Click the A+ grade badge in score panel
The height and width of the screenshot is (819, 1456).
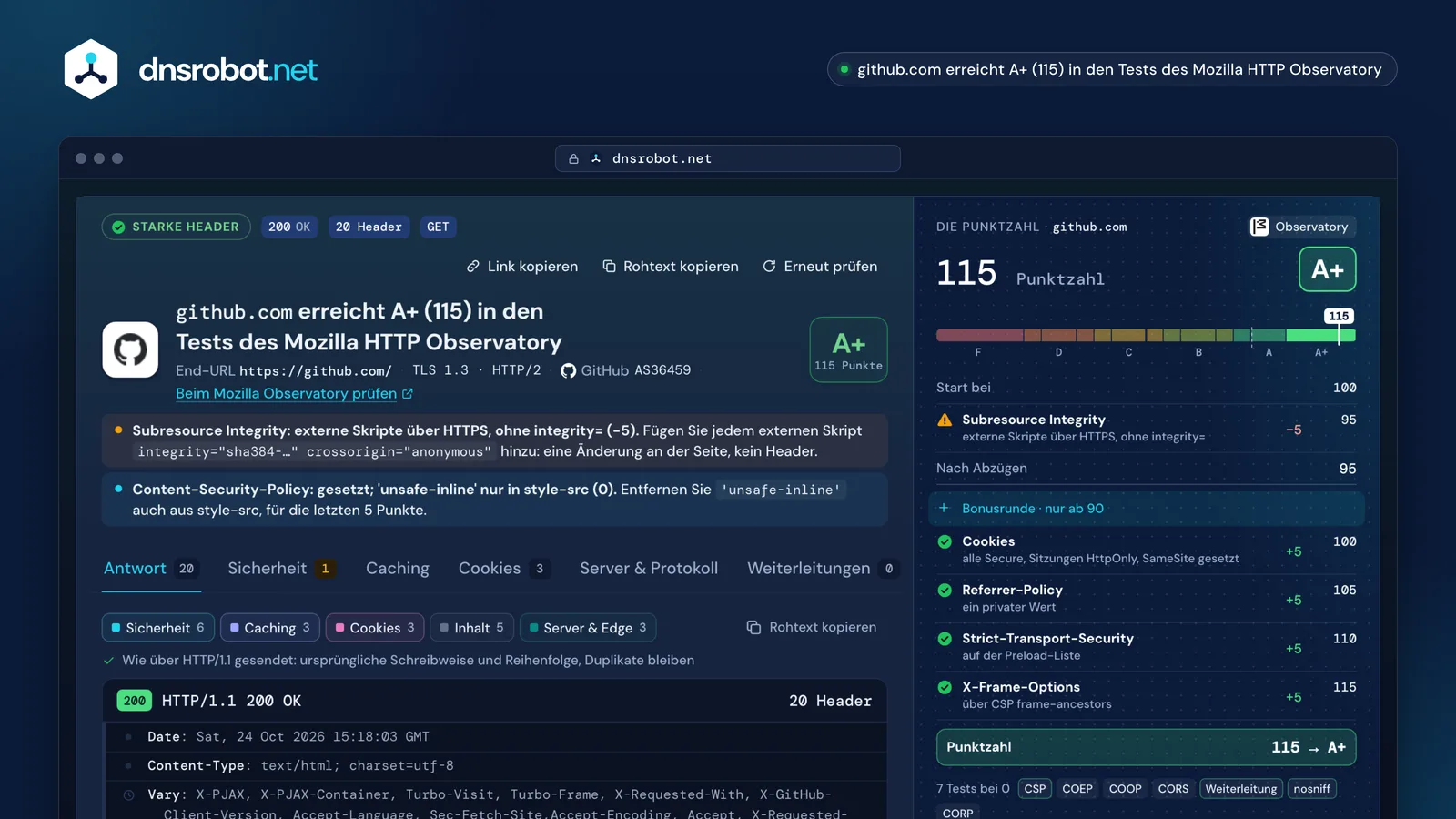[x=1327, y=269]
